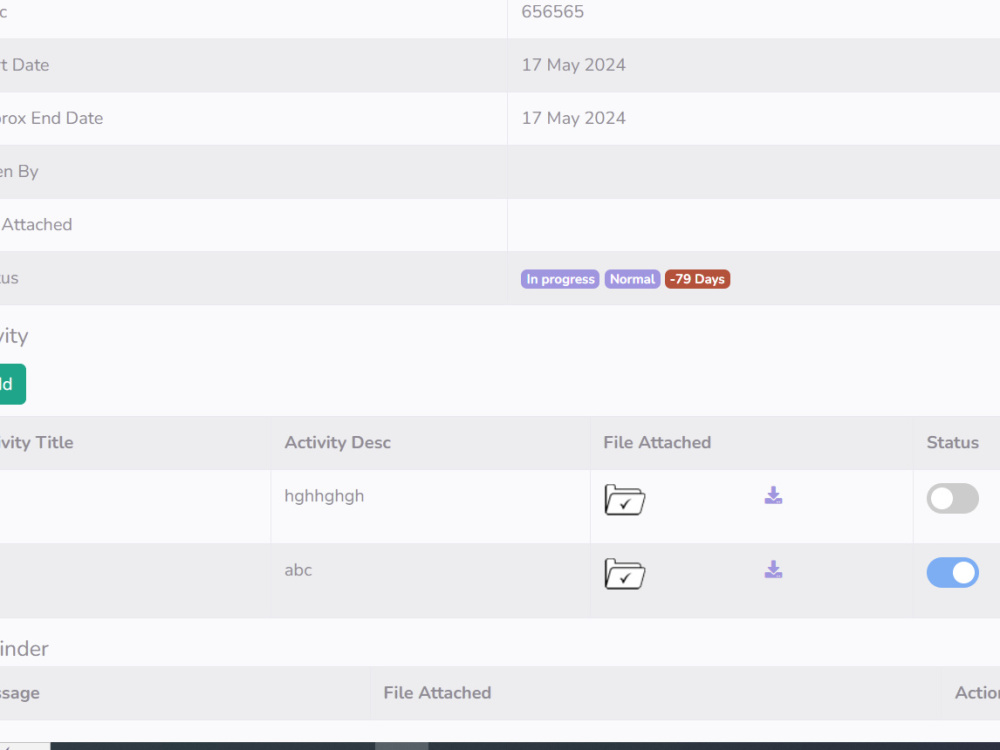Click the In progress status badge
The height and width of the screenshot is (750, 1000).
pos(560,279)
